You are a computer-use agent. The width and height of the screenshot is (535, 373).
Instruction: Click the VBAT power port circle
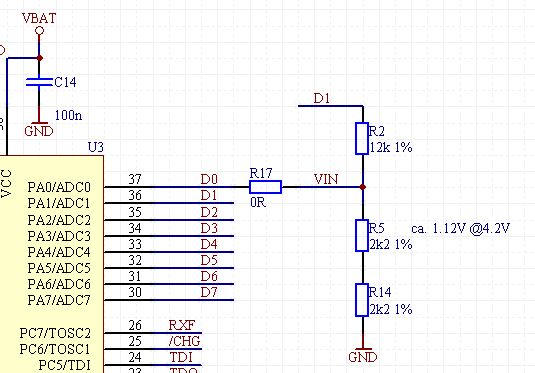tap(40, 31)
